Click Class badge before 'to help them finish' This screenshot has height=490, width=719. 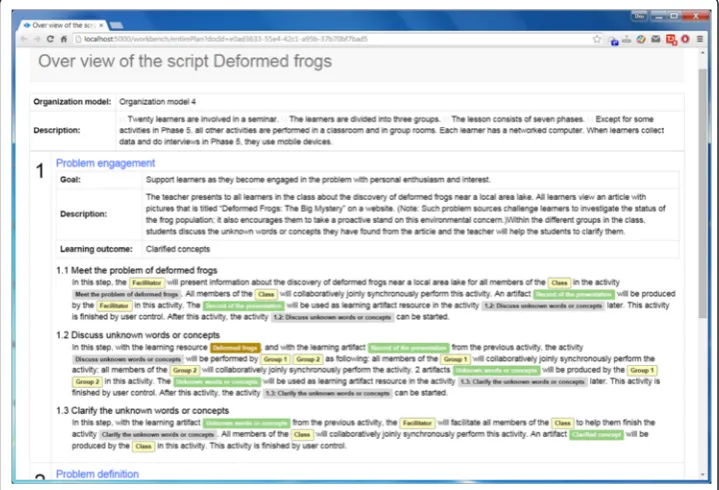563,423
